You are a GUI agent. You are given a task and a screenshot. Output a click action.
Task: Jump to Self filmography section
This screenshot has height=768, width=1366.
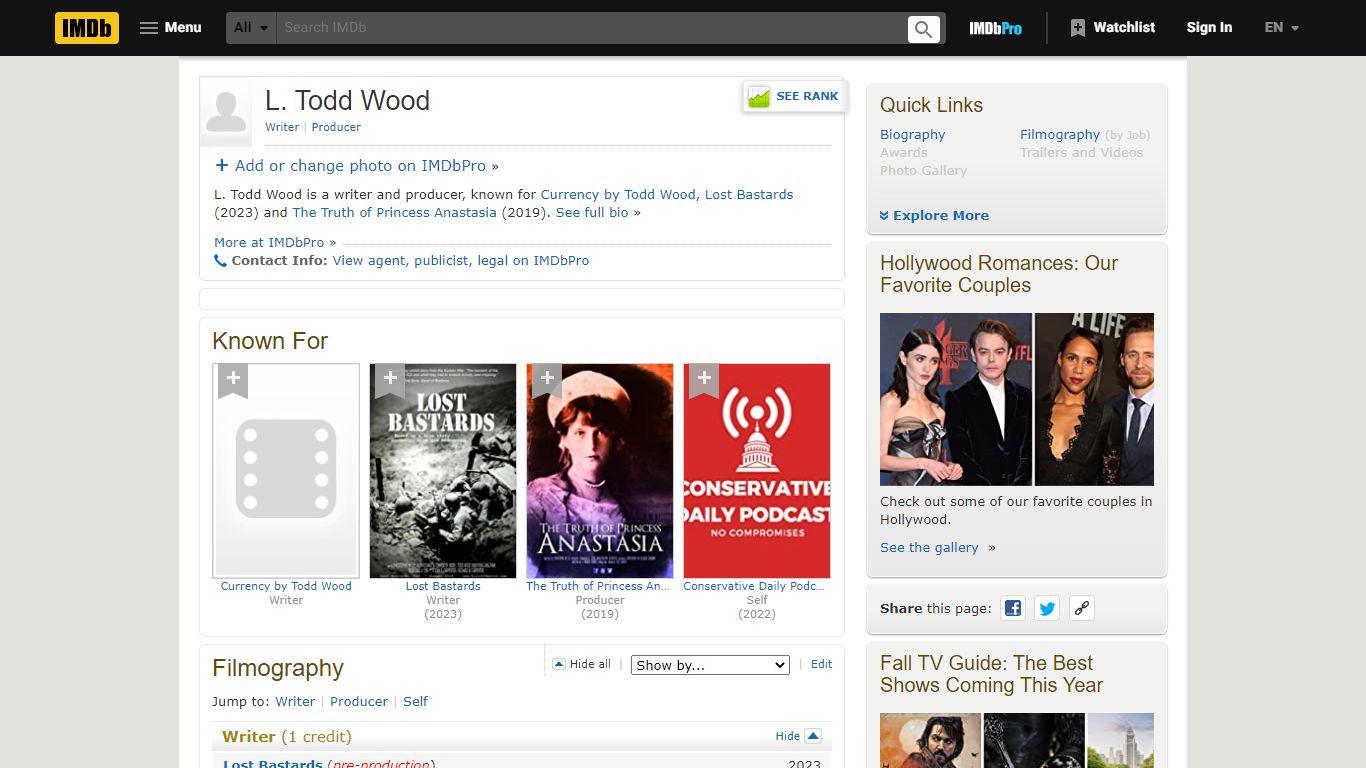[x=415, y=702]
